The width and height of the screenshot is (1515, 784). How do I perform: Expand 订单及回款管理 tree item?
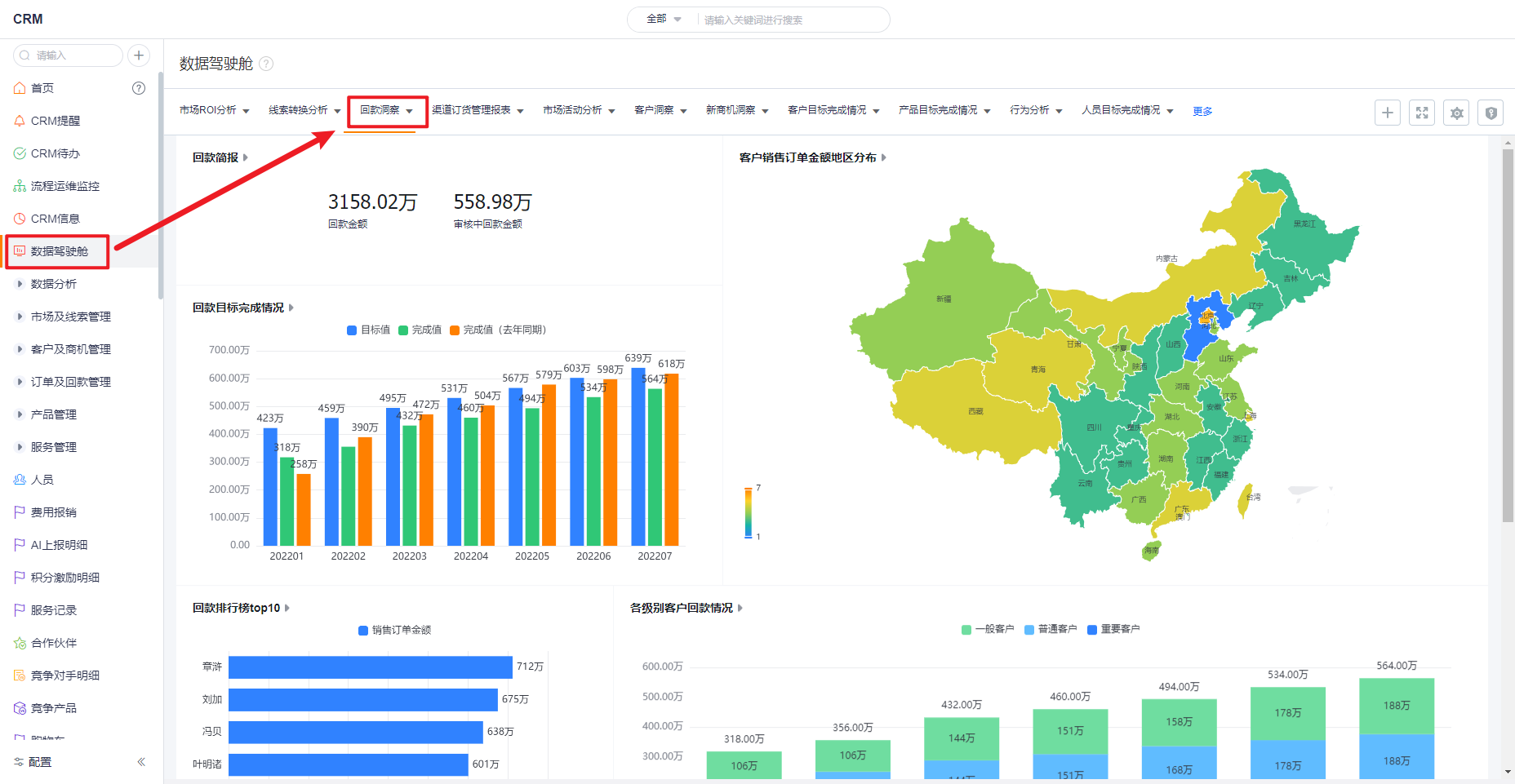tap(20, 382)
